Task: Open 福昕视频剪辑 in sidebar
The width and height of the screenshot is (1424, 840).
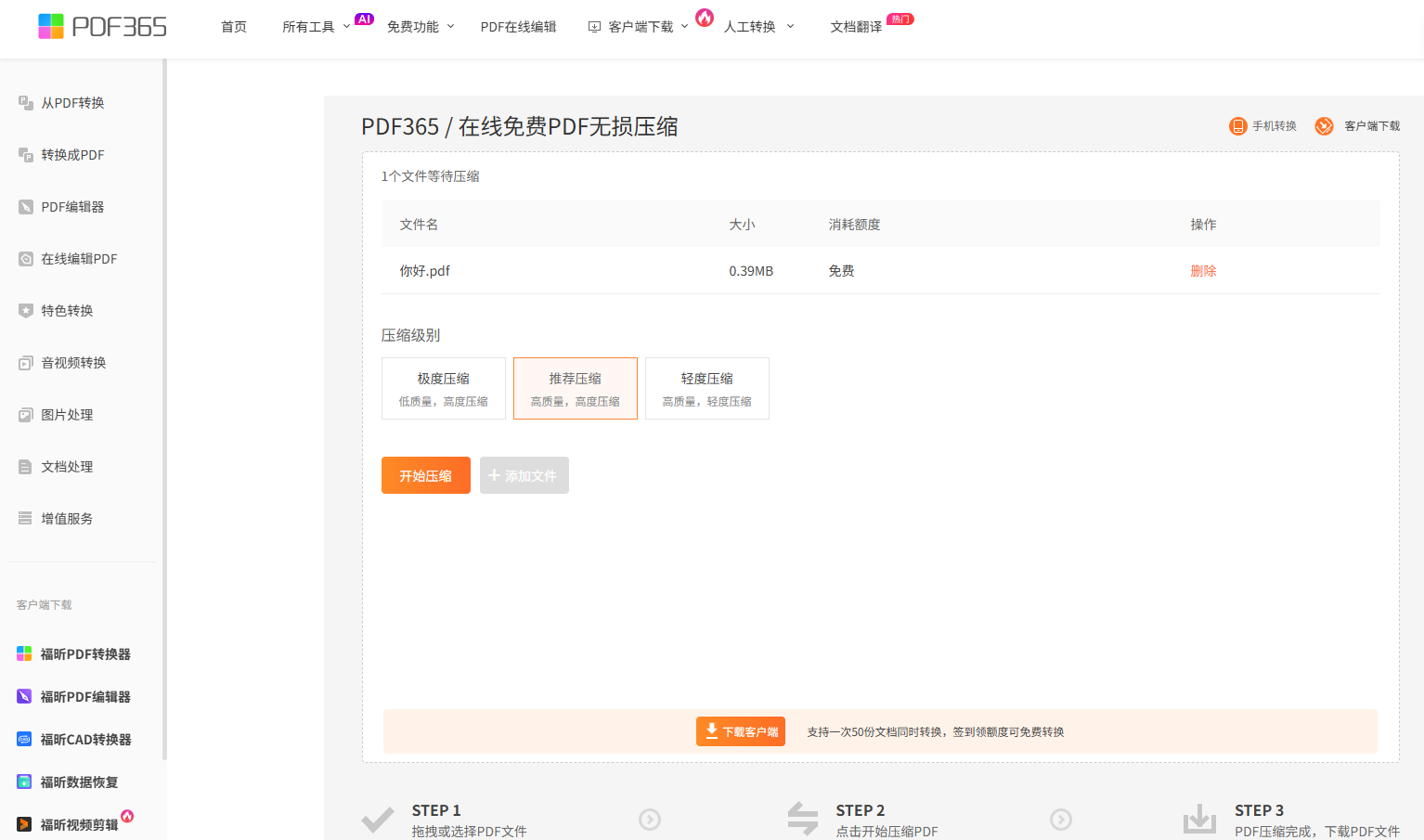Action: 79,825
